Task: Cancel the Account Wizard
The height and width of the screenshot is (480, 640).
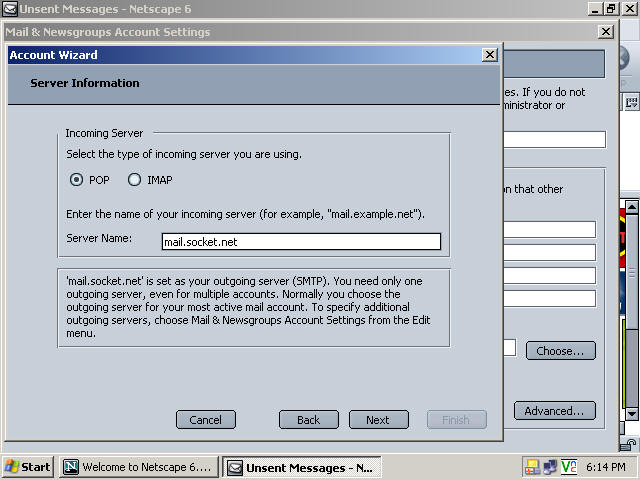Action: point(206,420)
